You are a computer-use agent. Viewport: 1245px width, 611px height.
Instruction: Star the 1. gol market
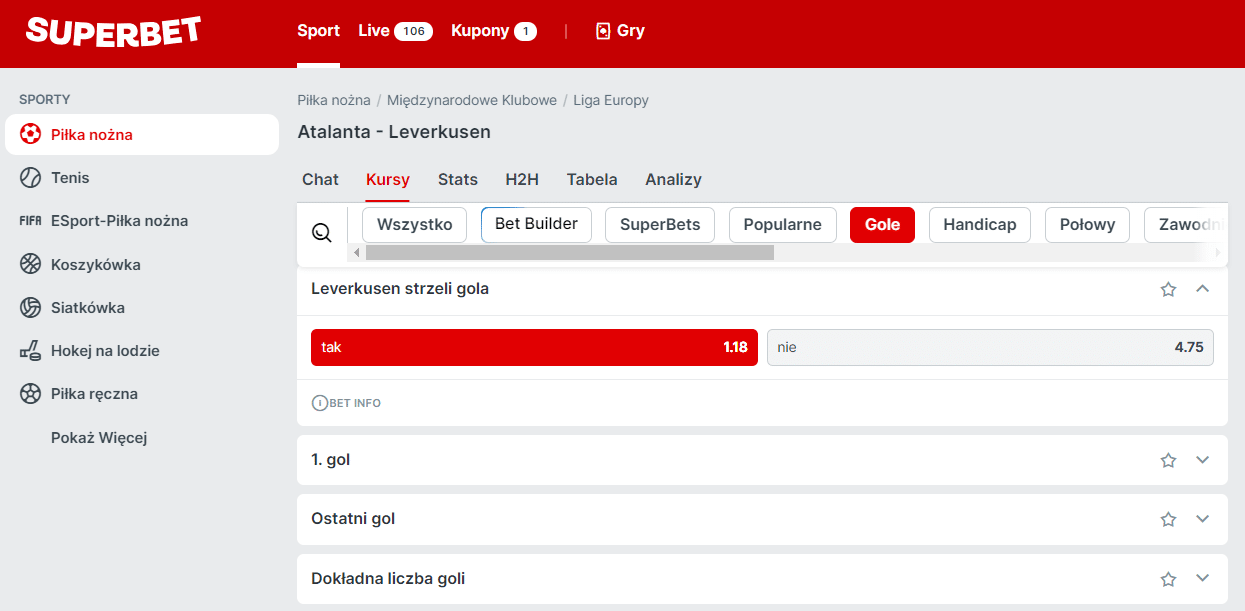click(x=1168, y=460)
